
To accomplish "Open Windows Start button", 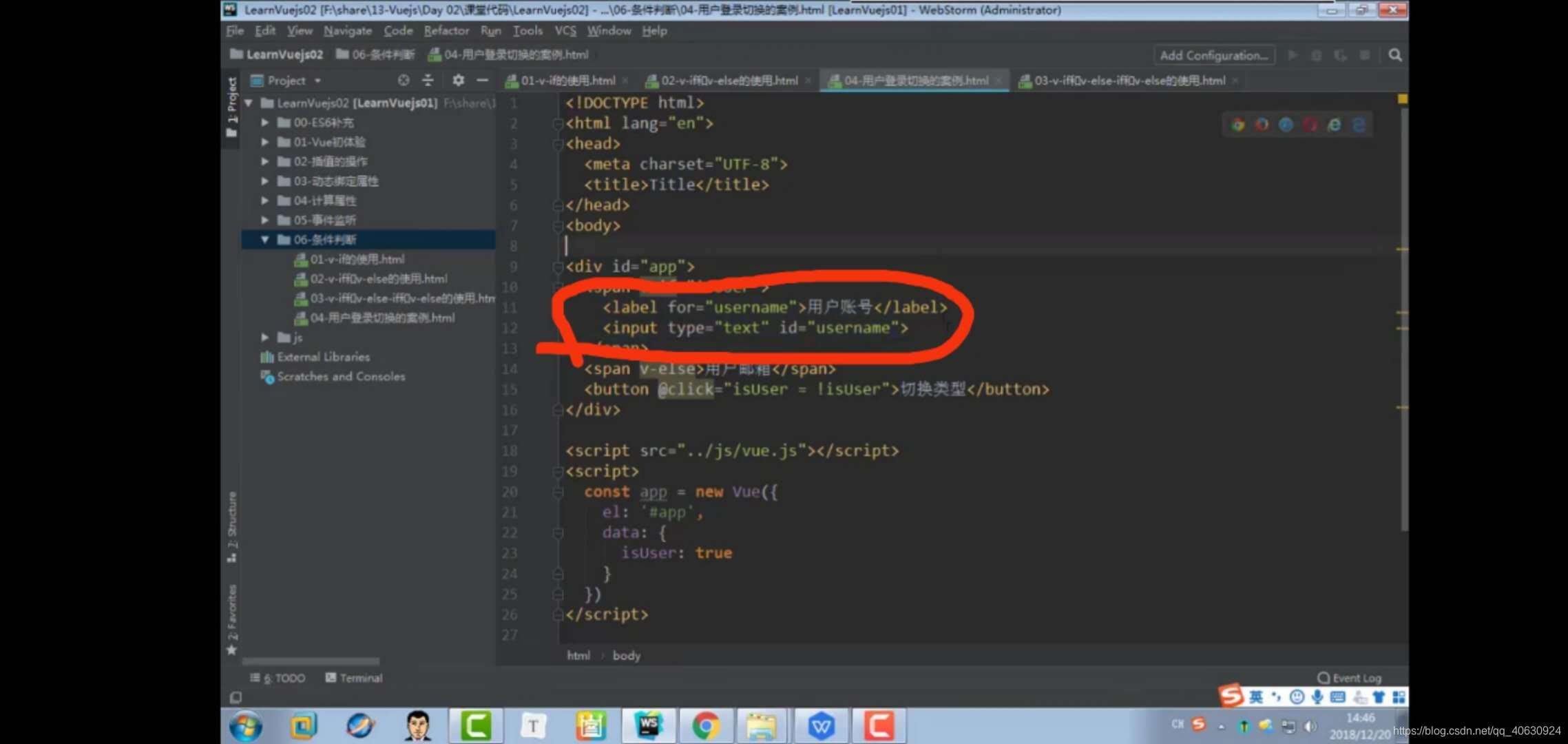I will click(x=246, y=726).
